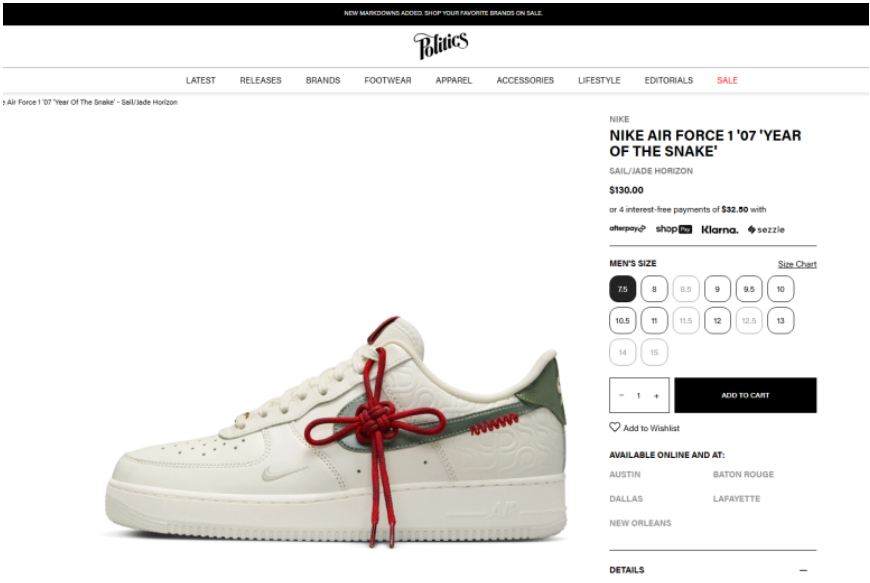Open the Size Chart link
This screenshot has height=583, width=870.
pos(797,264)
